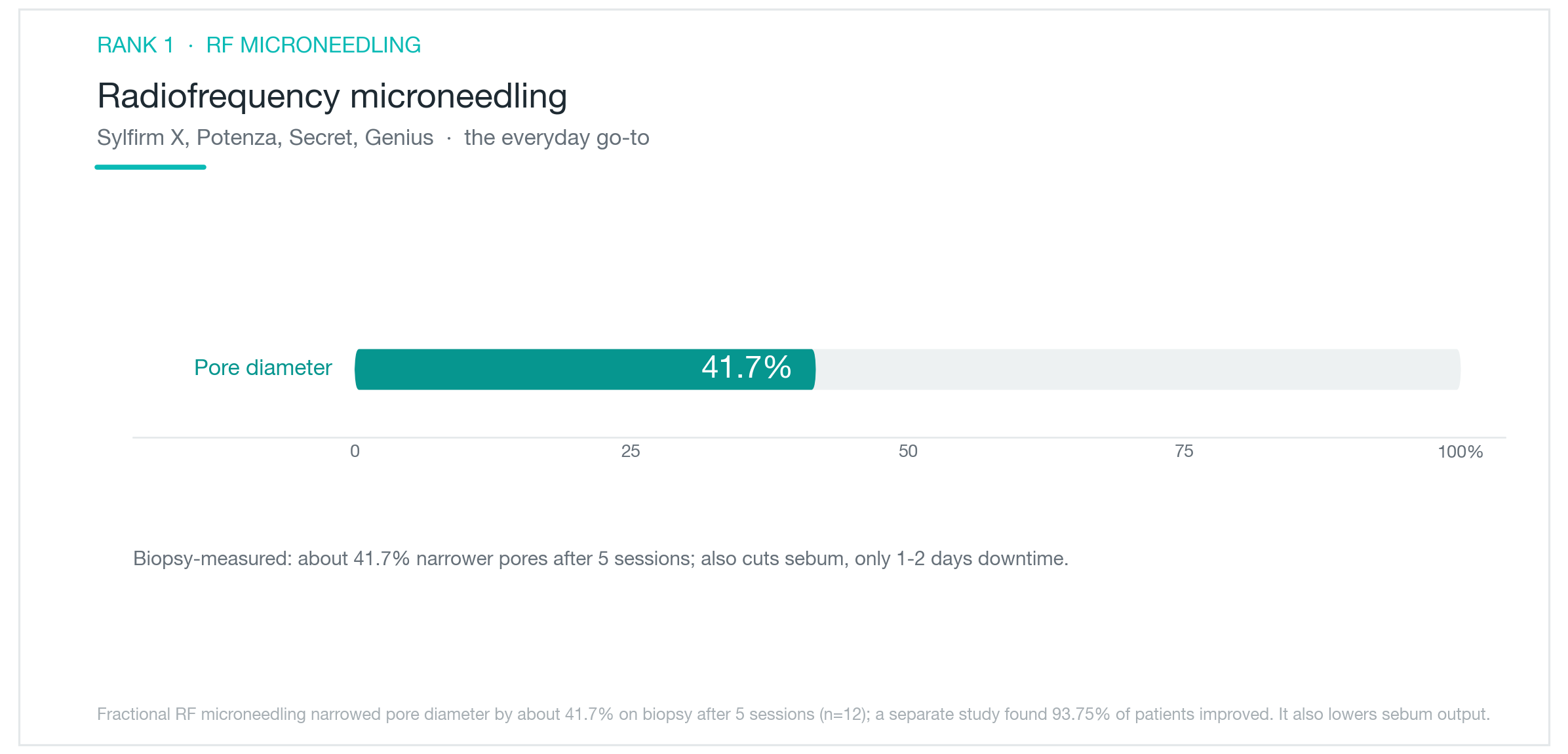Click the grey unfilled part of the bar
The image size is (1568, 754).
coord(1138,369)
